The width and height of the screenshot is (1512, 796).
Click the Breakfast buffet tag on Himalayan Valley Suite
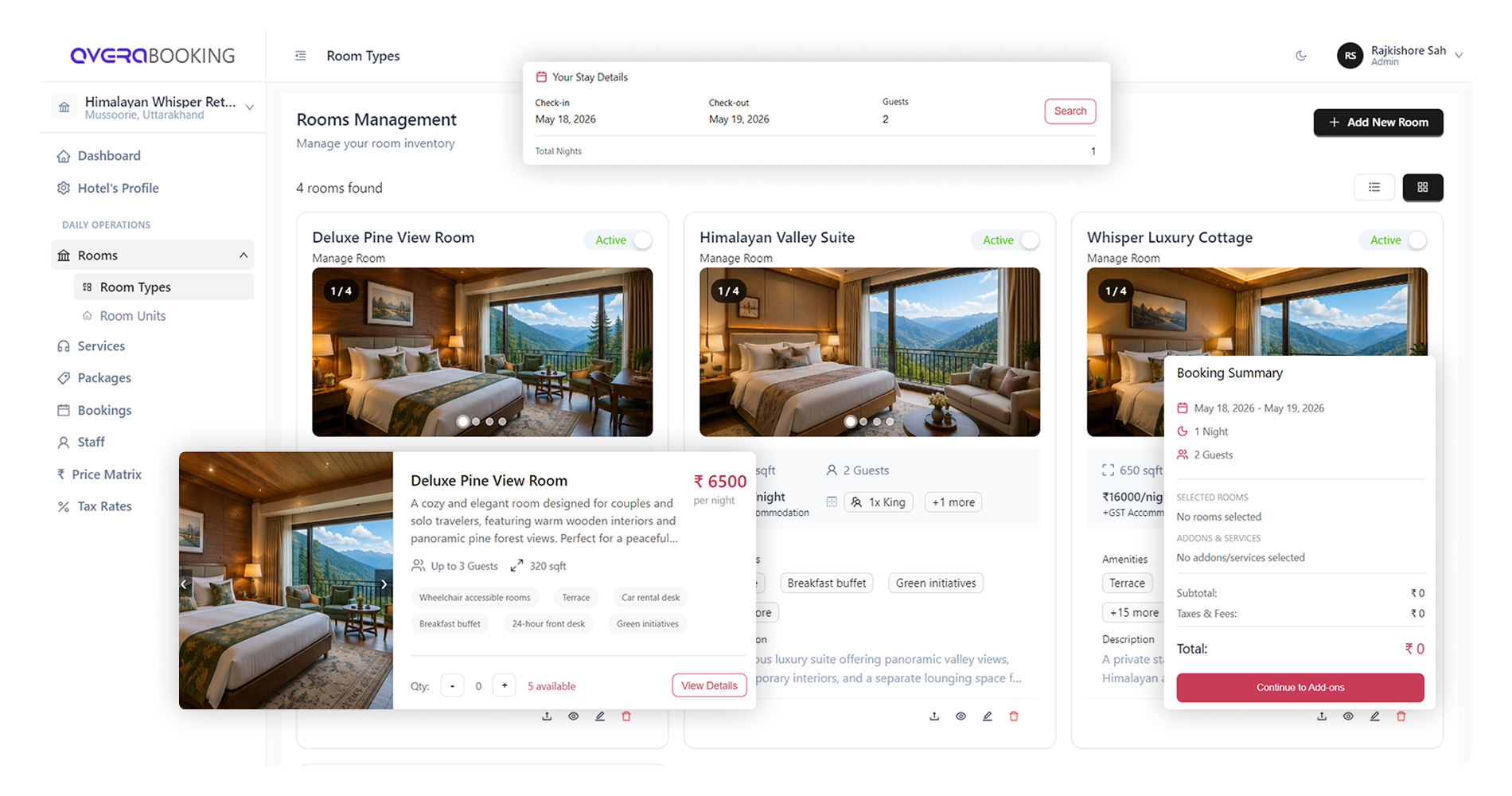click(826, 583)
